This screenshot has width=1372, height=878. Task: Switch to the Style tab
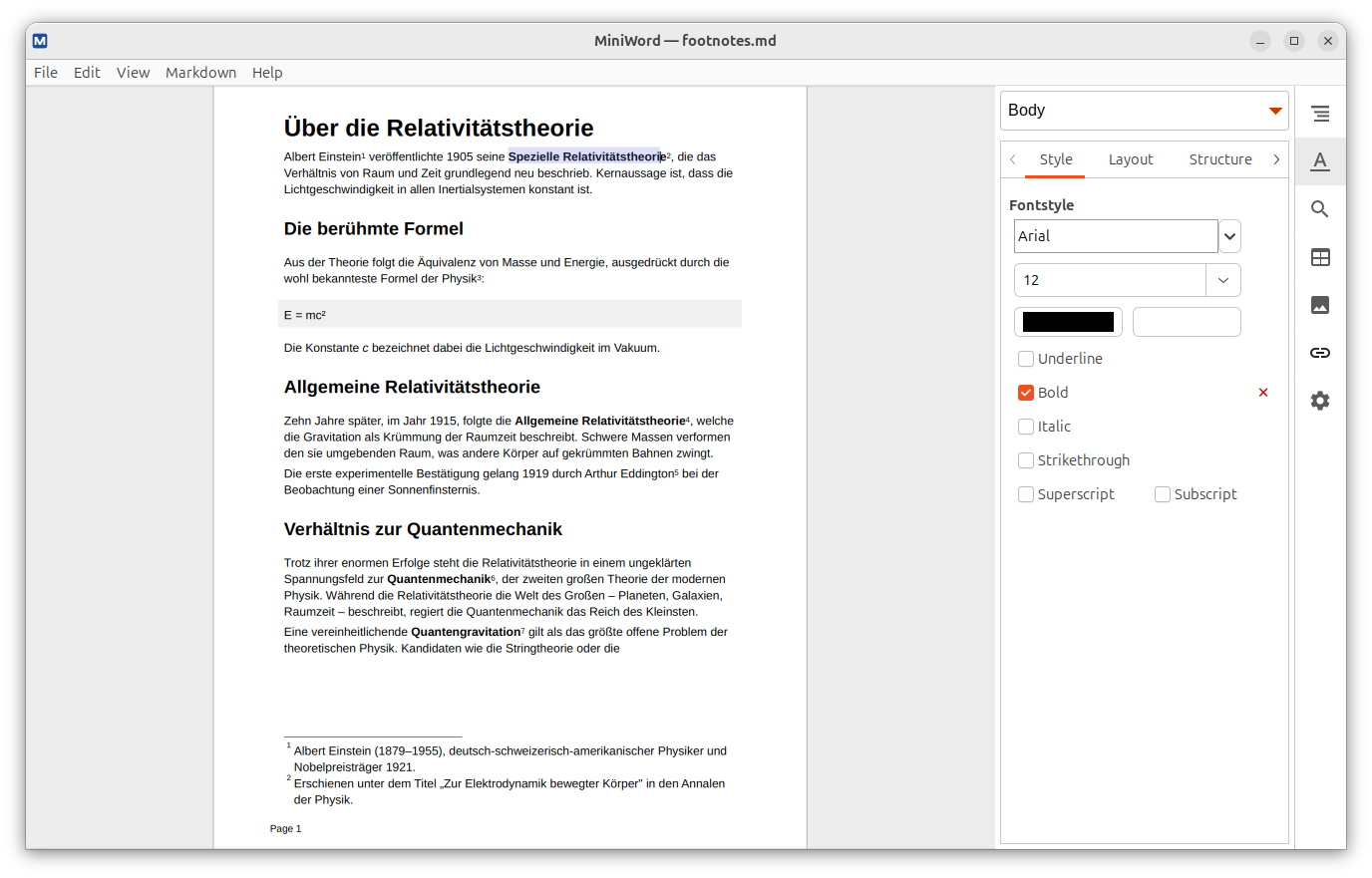click(1056, 159)
